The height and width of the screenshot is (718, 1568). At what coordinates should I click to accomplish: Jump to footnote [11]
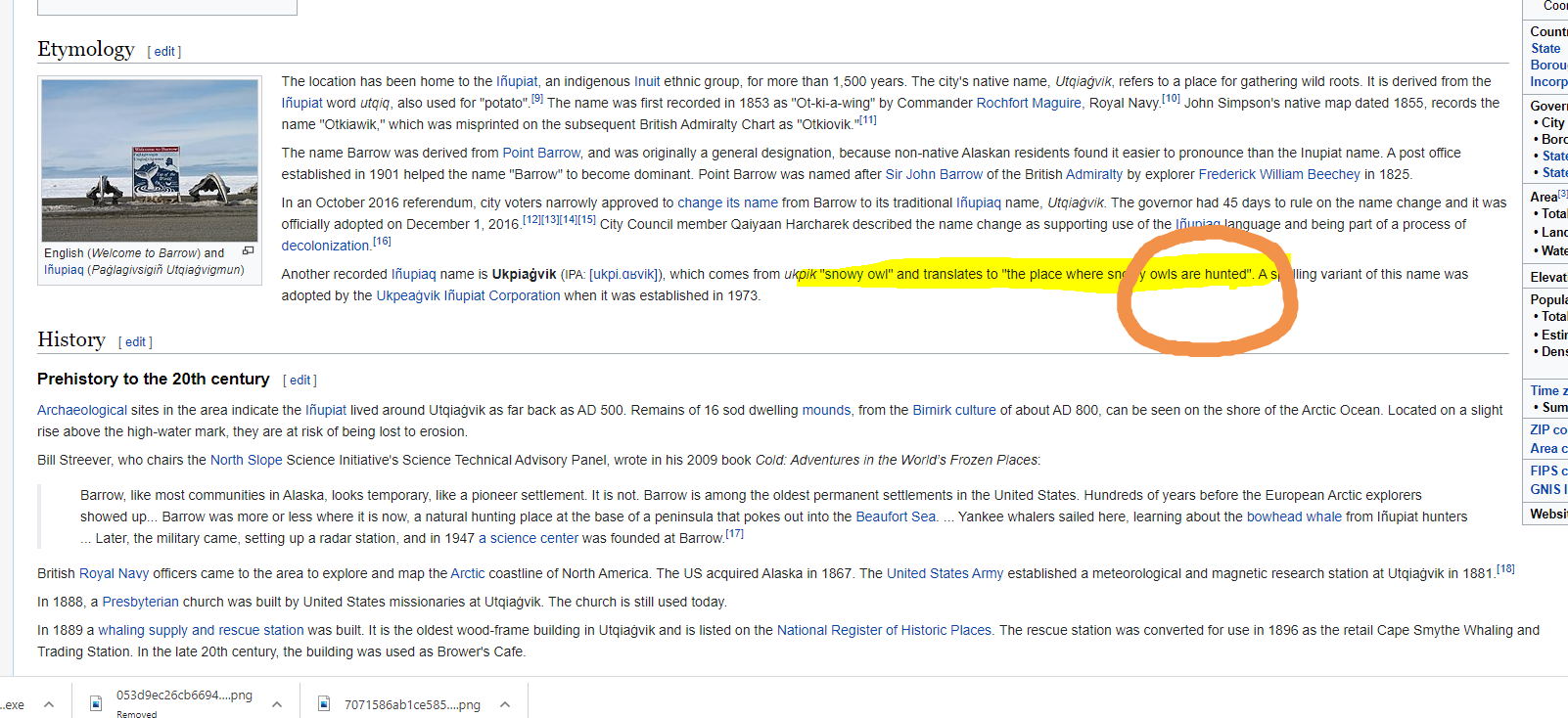click(868, 120)
